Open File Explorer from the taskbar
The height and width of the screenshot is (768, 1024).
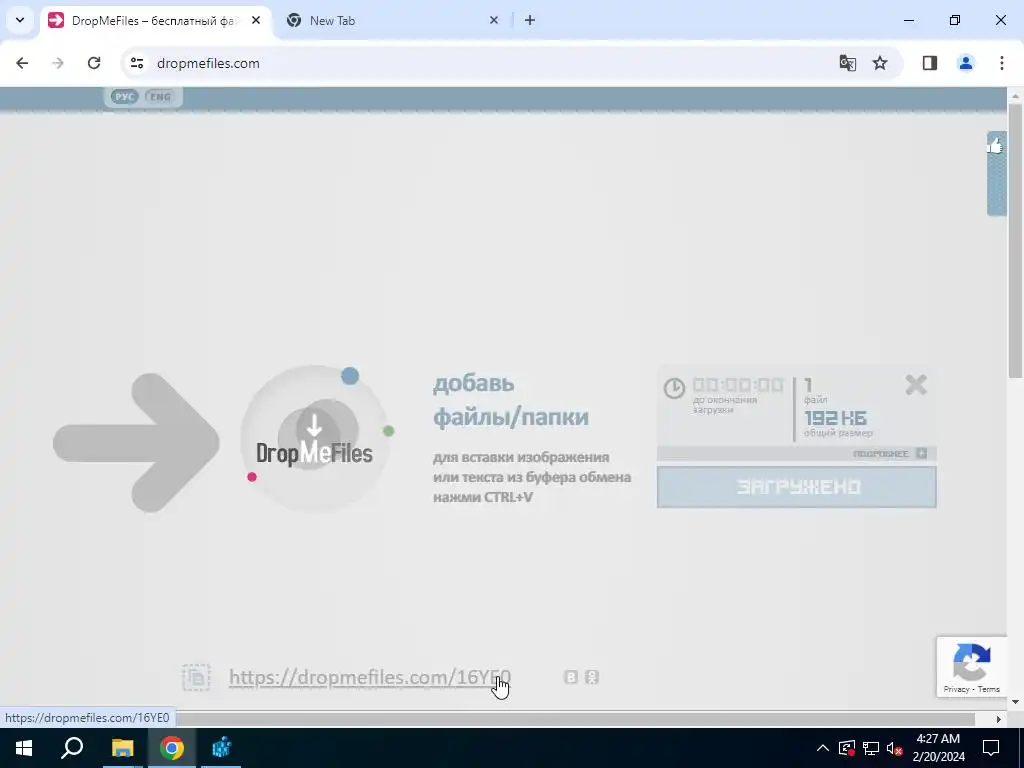122,748
